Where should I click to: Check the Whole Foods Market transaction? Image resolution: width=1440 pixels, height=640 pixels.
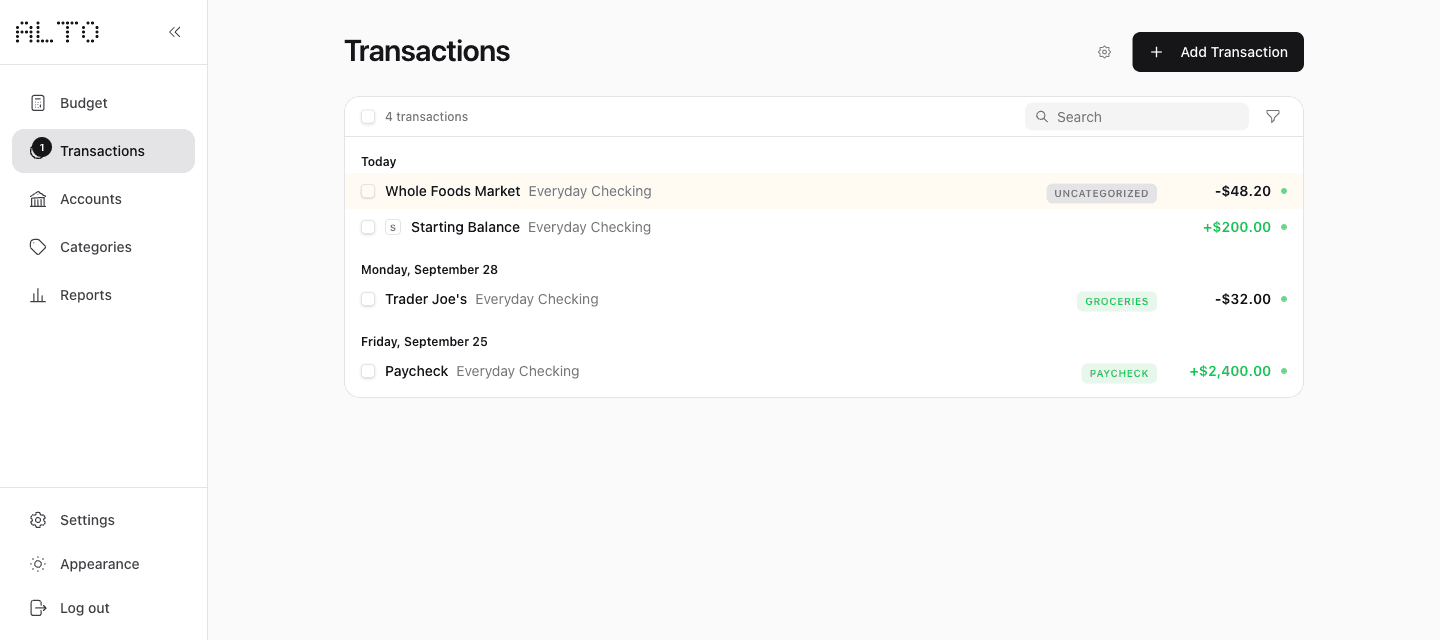click(368, 191)
